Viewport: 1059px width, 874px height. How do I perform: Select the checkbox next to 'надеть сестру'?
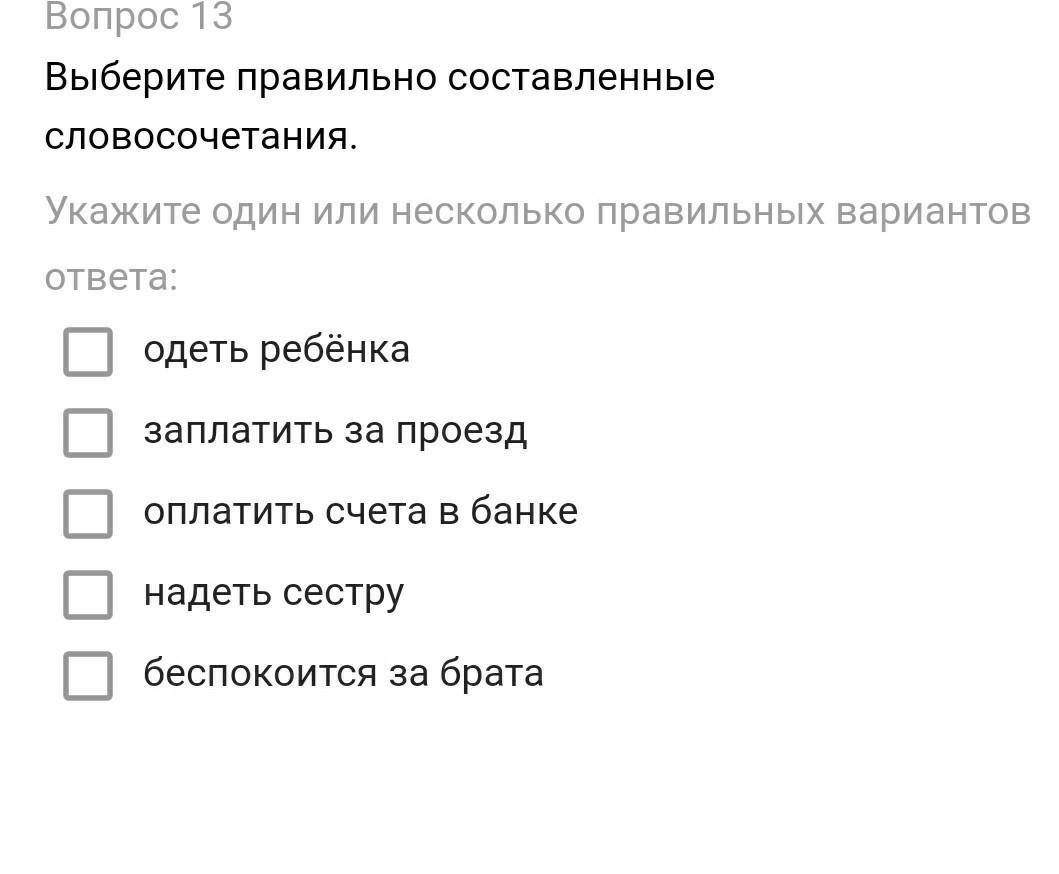pos(88,594)
